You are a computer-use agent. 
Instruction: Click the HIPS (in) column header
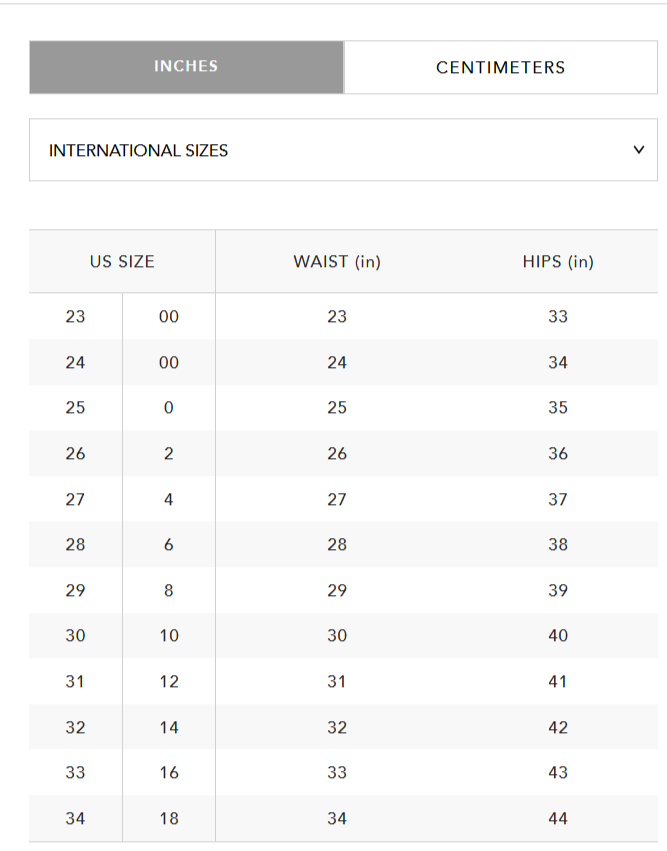pyautogui.click(x=557, y=262)
